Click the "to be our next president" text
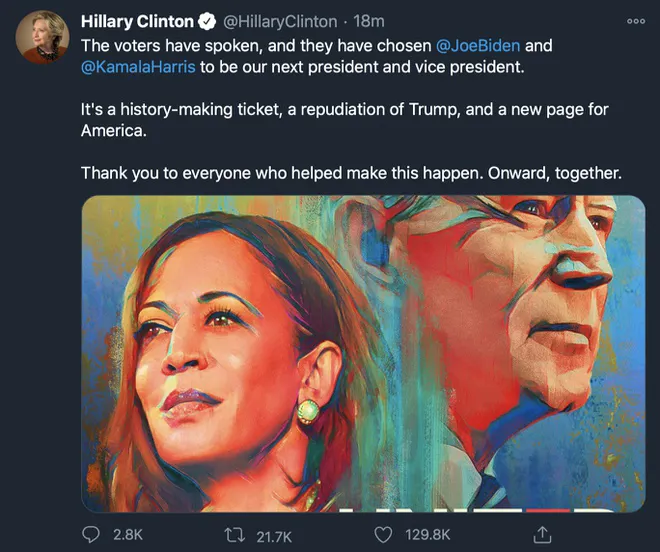 click(x=290, y=67)
